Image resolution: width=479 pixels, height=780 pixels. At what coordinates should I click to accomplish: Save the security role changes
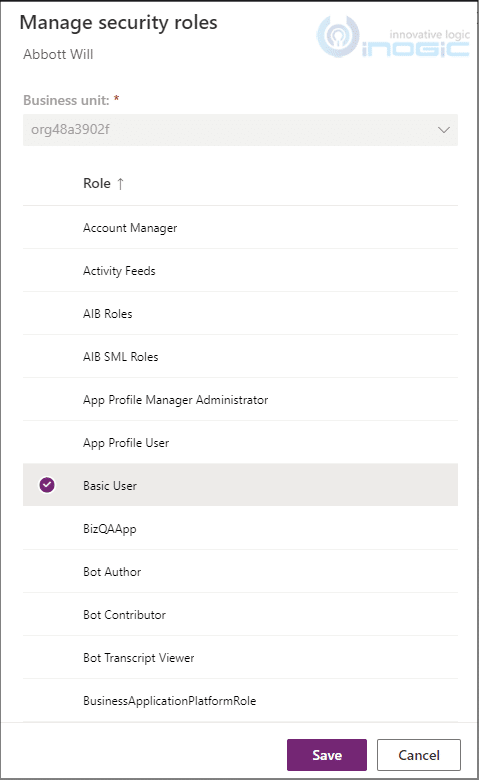(x=327, y=755)
